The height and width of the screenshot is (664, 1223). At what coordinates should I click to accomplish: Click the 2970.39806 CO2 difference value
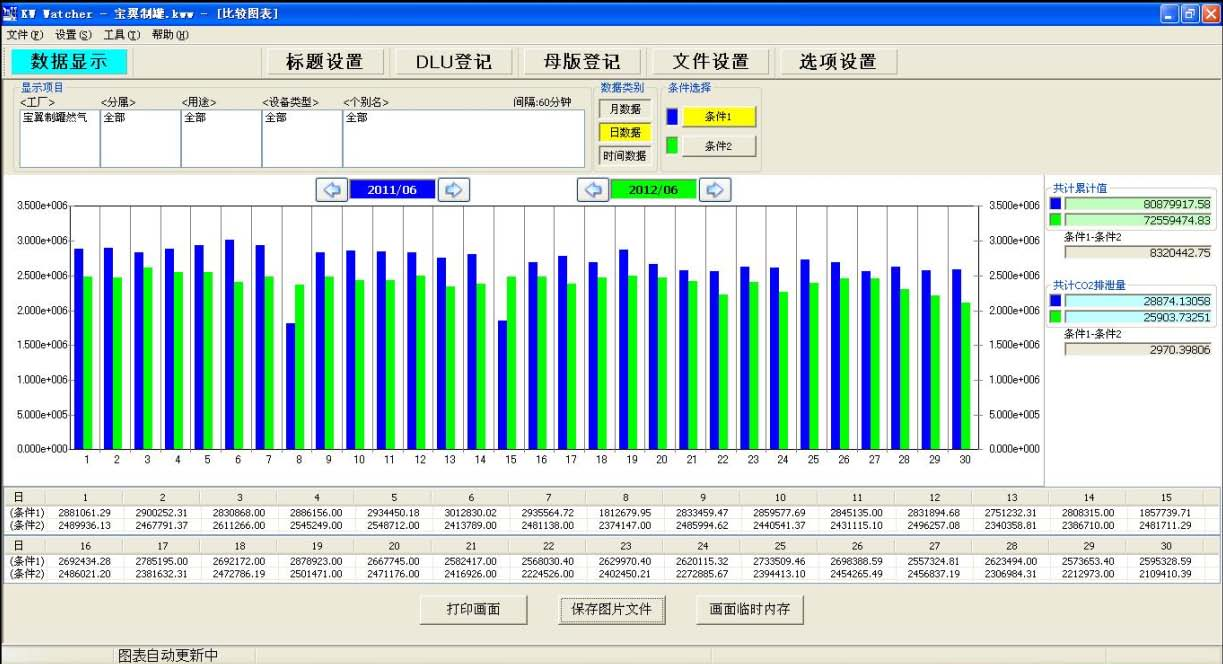click(x=1139, y=350)
